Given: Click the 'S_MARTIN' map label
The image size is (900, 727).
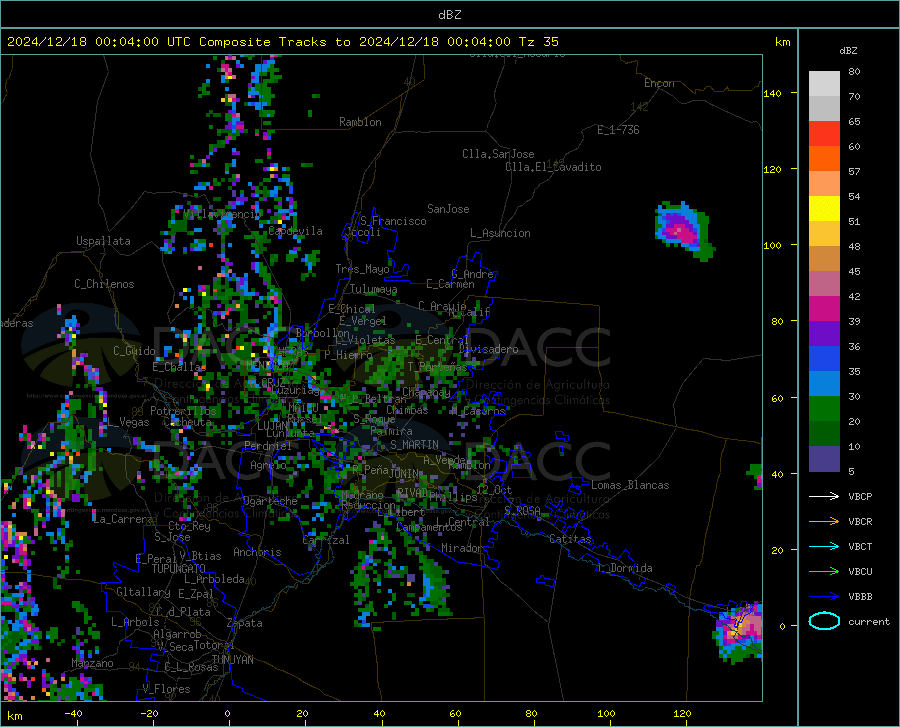Looking at the screenshot, I should (x=414, y=445).
